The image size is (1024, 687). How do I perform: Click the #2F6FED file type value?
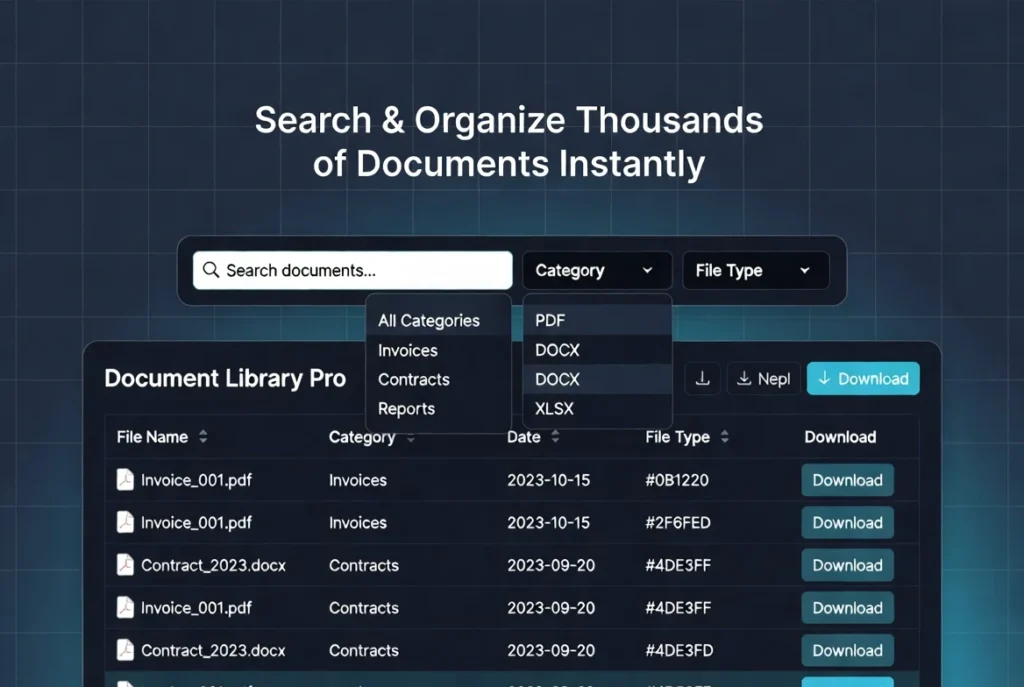[x=678, y=523]
